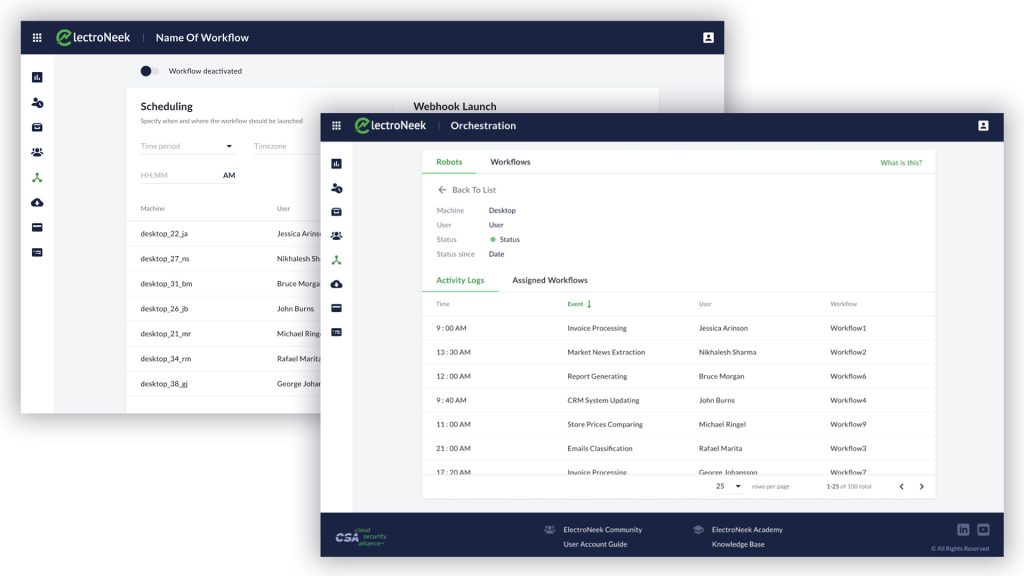Select the Report Generating event
This screenshot has width=1024, height=576.
pos(597,376)
